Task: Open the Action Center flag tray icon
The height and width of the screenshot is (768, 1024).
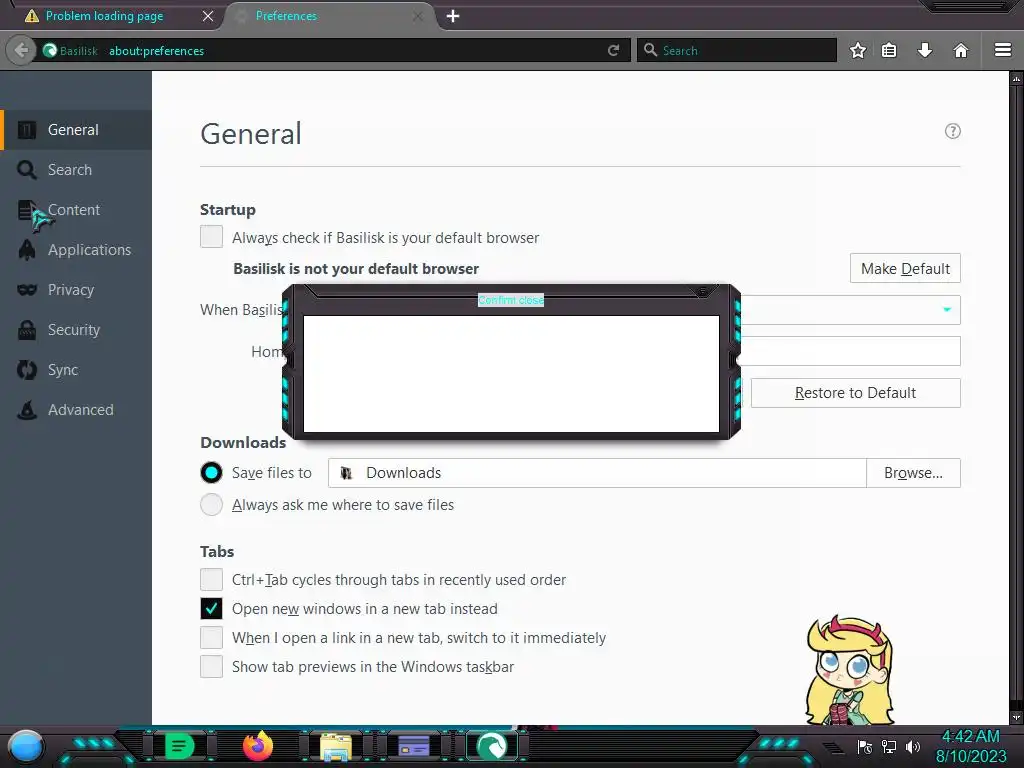Action: tap(865, 747)
